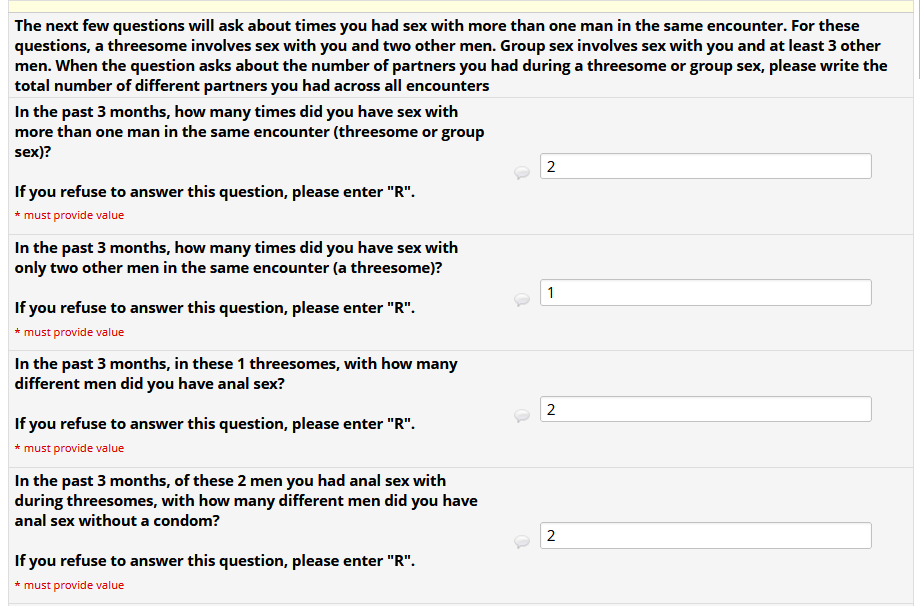
Task: Click the refuse-to-answer note under the without-condom question
Action: click(214, 561)
